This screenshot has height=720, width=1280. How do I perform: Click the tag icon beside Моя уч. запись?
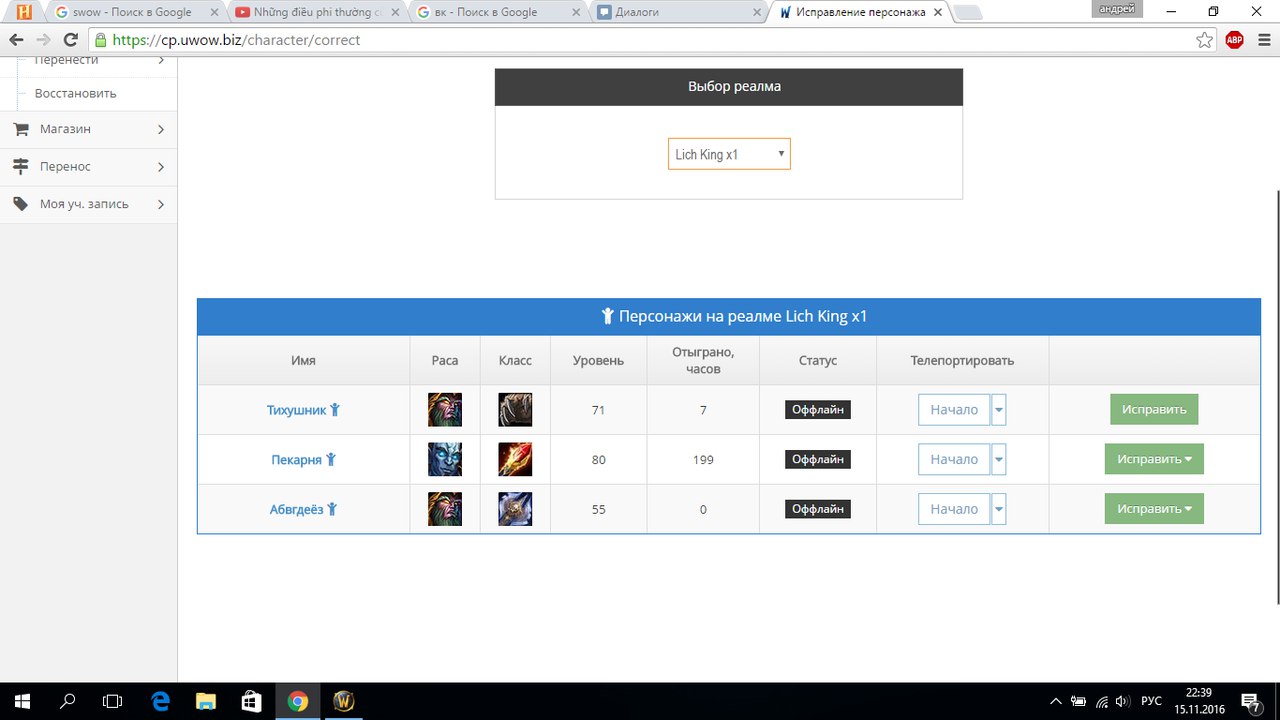(20, 204)
